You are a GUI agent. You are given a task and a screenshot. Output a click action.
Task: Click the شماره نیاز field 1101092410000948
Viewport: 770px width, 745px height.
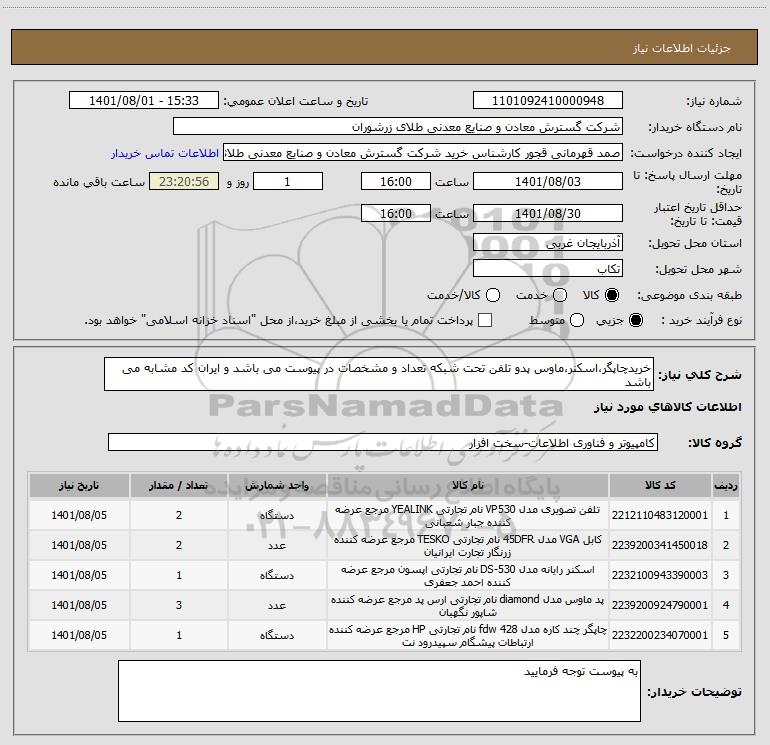coord(548,100)
